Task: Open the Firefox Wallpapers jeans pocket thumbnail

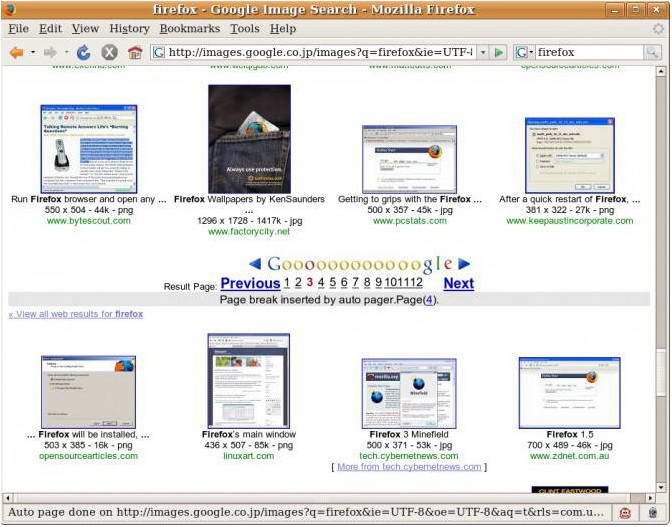Action: pos(249,139)
